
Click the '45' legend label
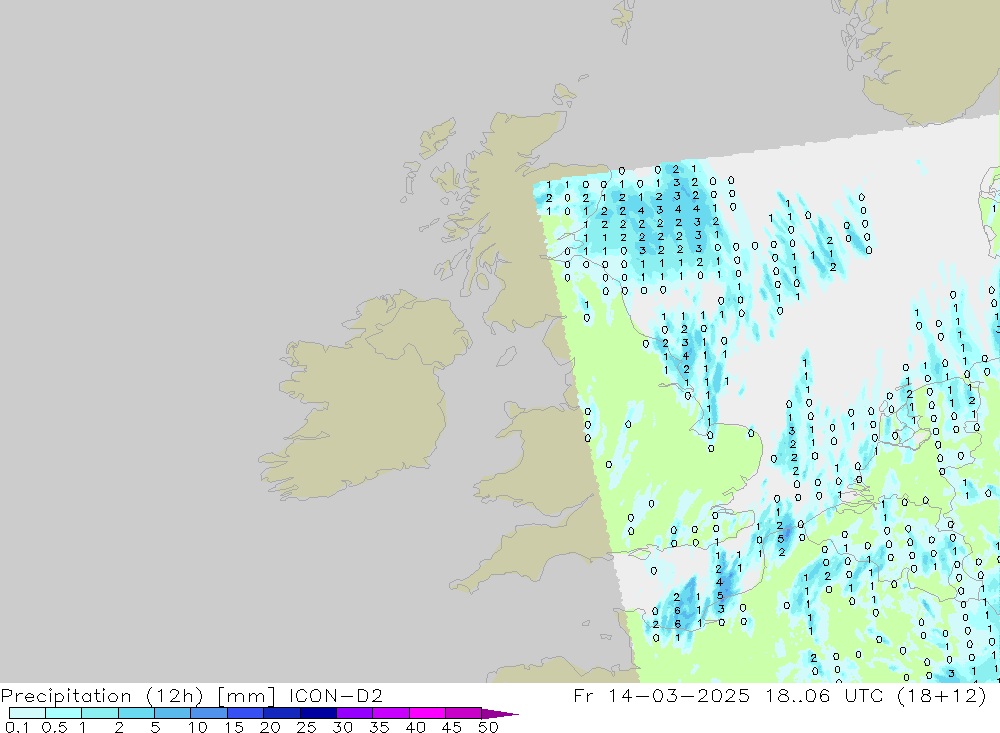tap(452, 727)
